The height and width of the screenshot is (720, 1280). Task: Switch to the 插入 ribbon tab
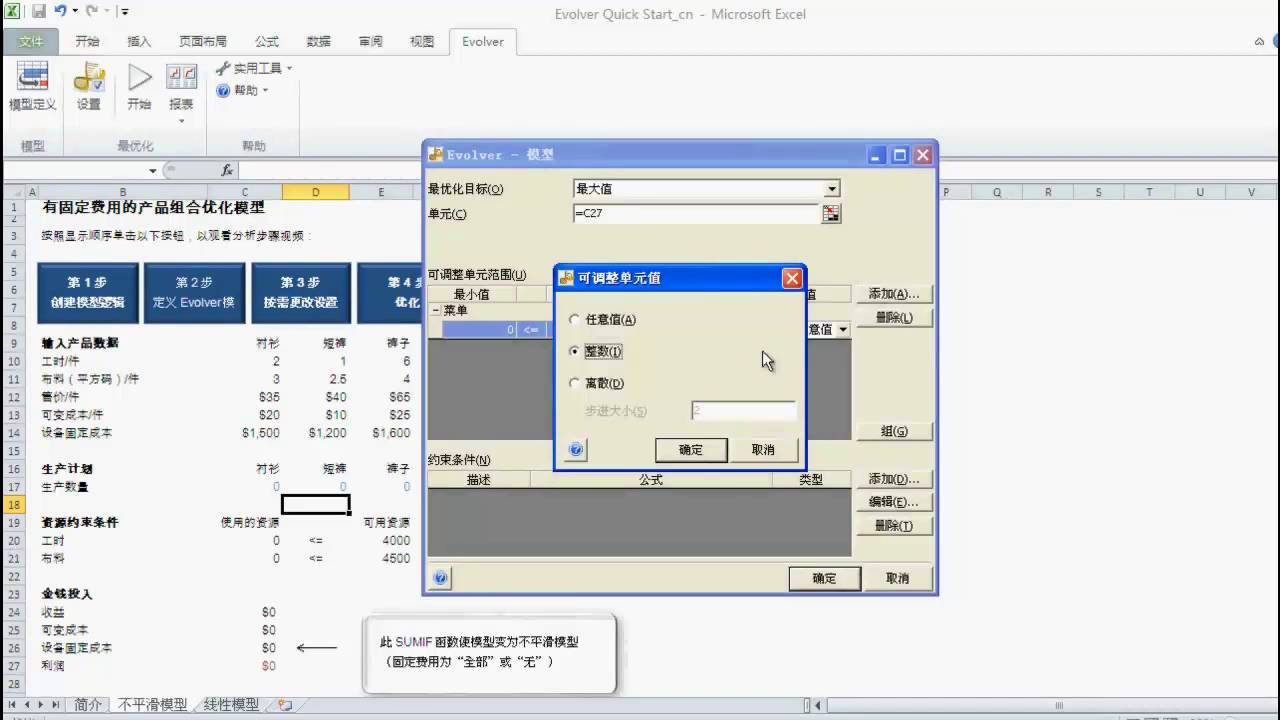pos(139,41)
